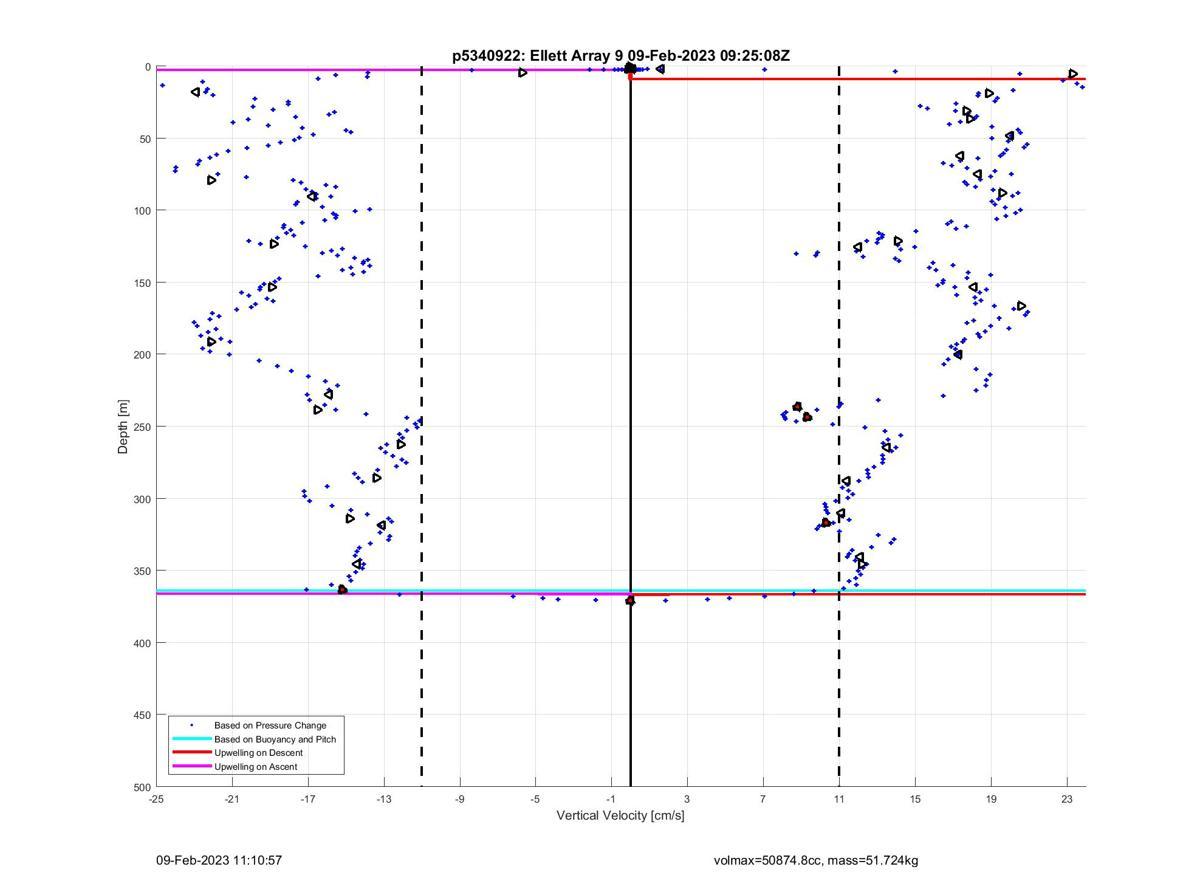Click legend entry 'Upwelling on Ascent'
Screen dimensions: 1200x885
pyautogui.click(x=255, y=767)
